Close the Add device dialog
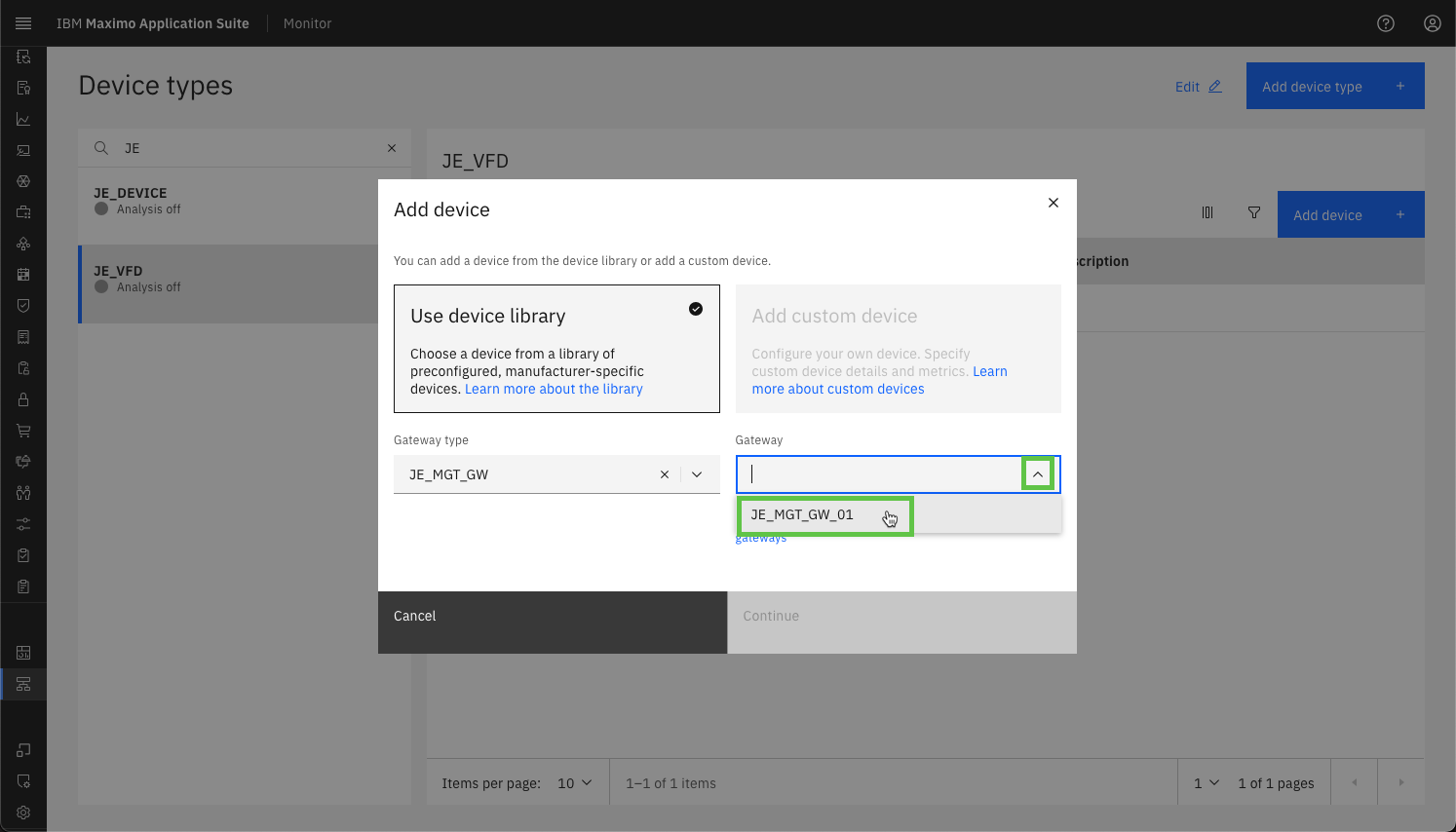Screen dimensions: 1456x832 (1054, 203)
